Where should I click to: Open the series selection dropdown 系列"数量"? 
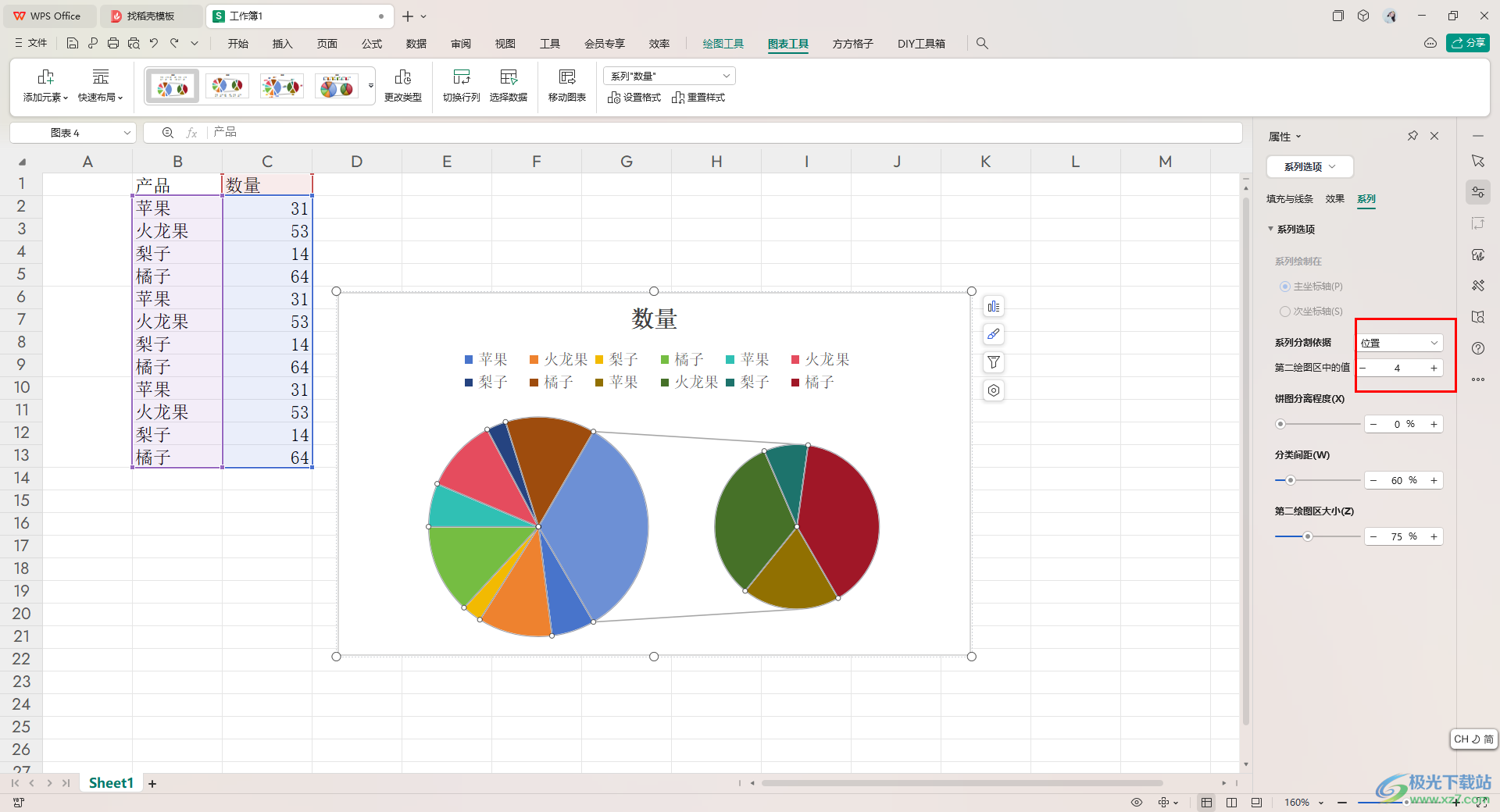pyautogui.click(x=670, y=76)
